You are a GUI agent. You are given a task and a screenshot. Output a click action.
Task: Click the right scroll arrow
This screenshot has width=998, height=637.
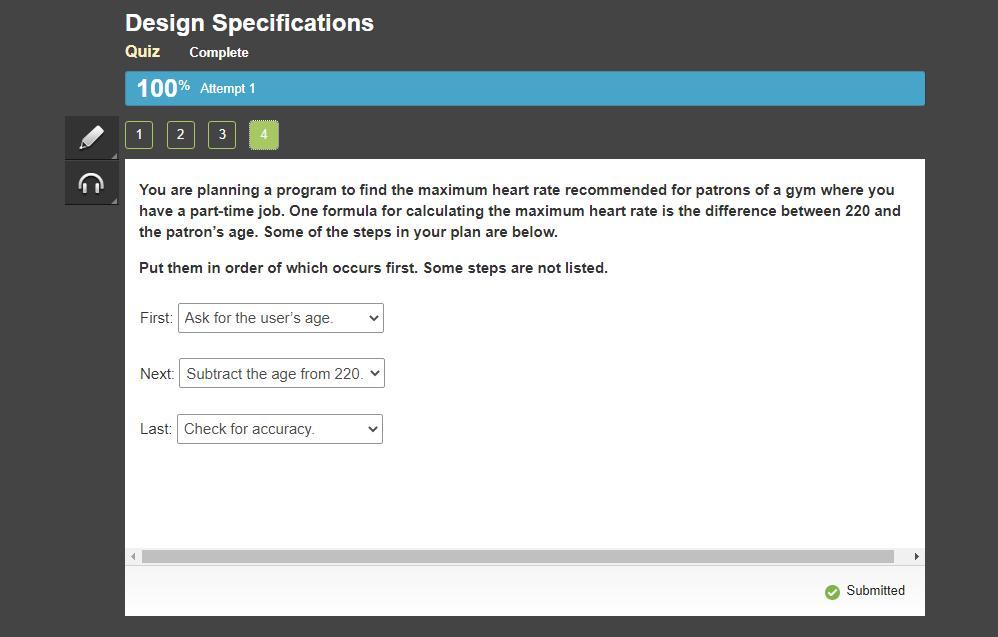coord(916,556)
